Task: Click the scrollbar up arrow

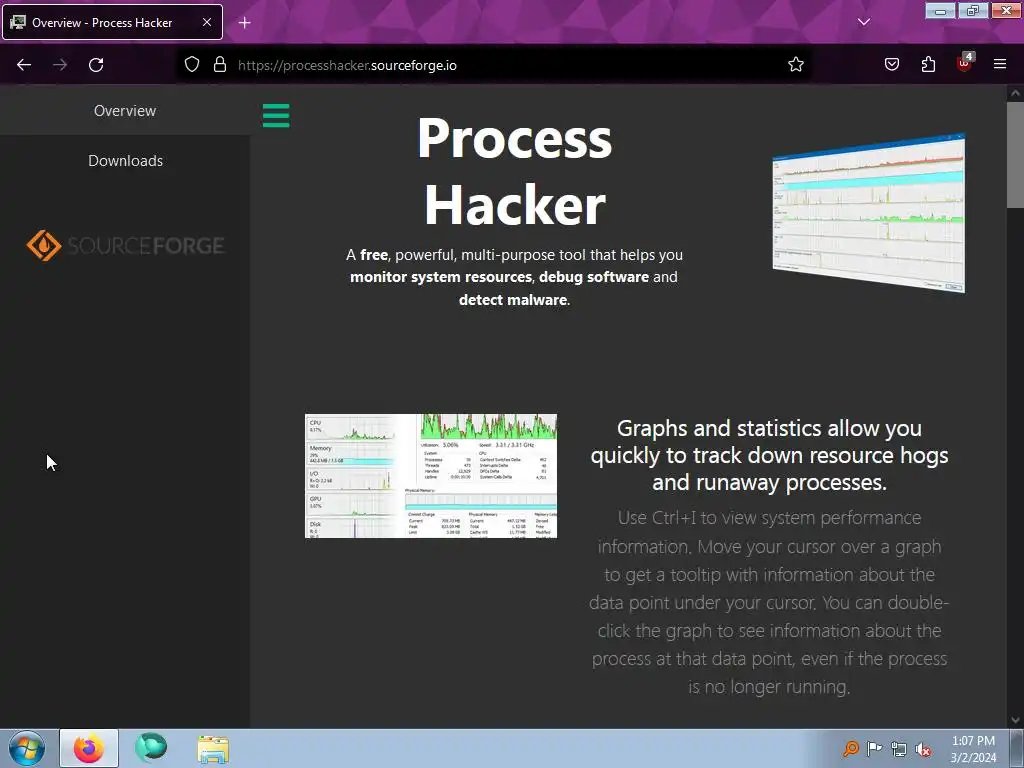Action: pos(1015,93)
